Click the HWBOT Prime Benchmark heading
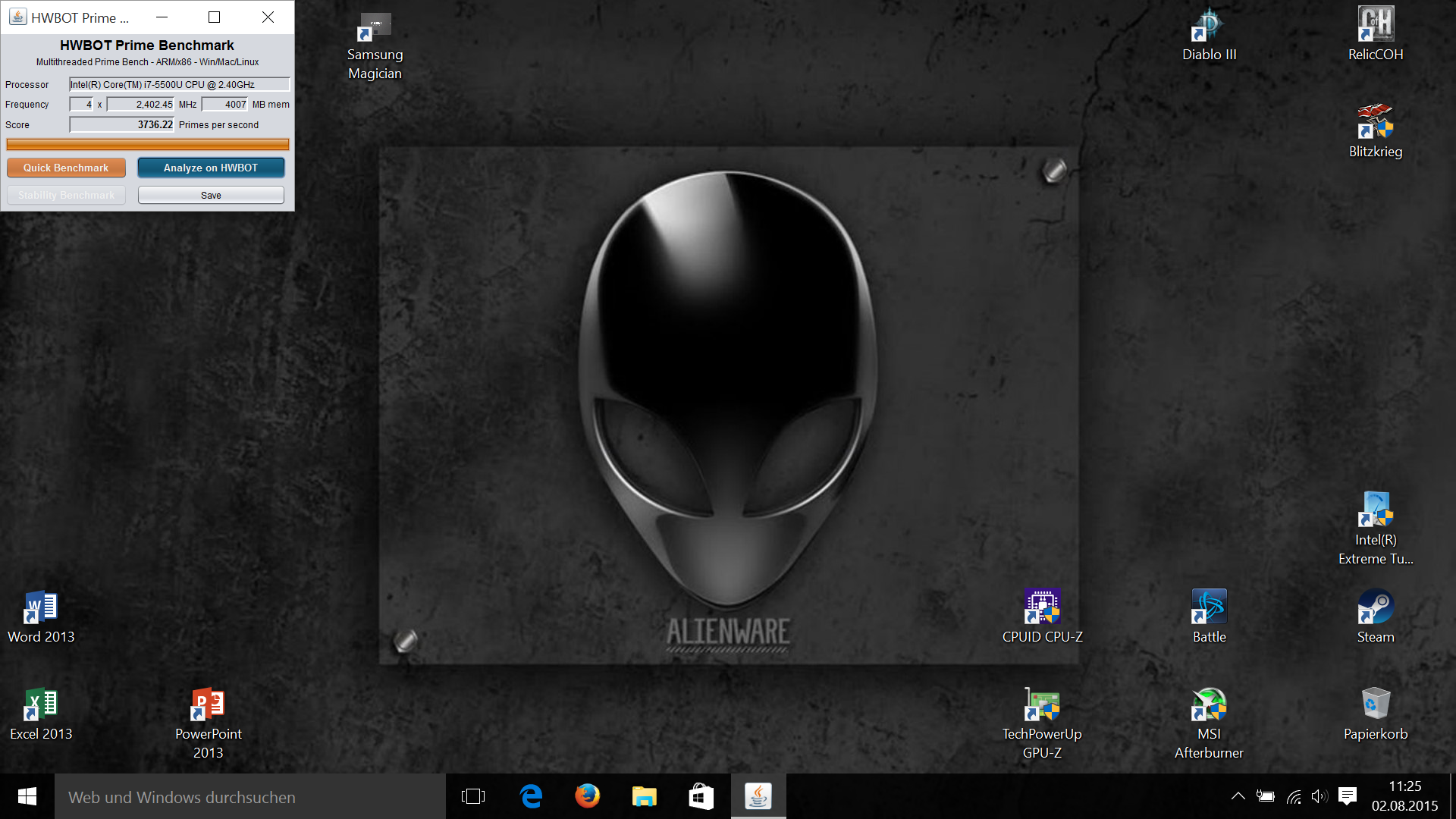Viewport: 1456px width, 819px height. pos(147,45)
